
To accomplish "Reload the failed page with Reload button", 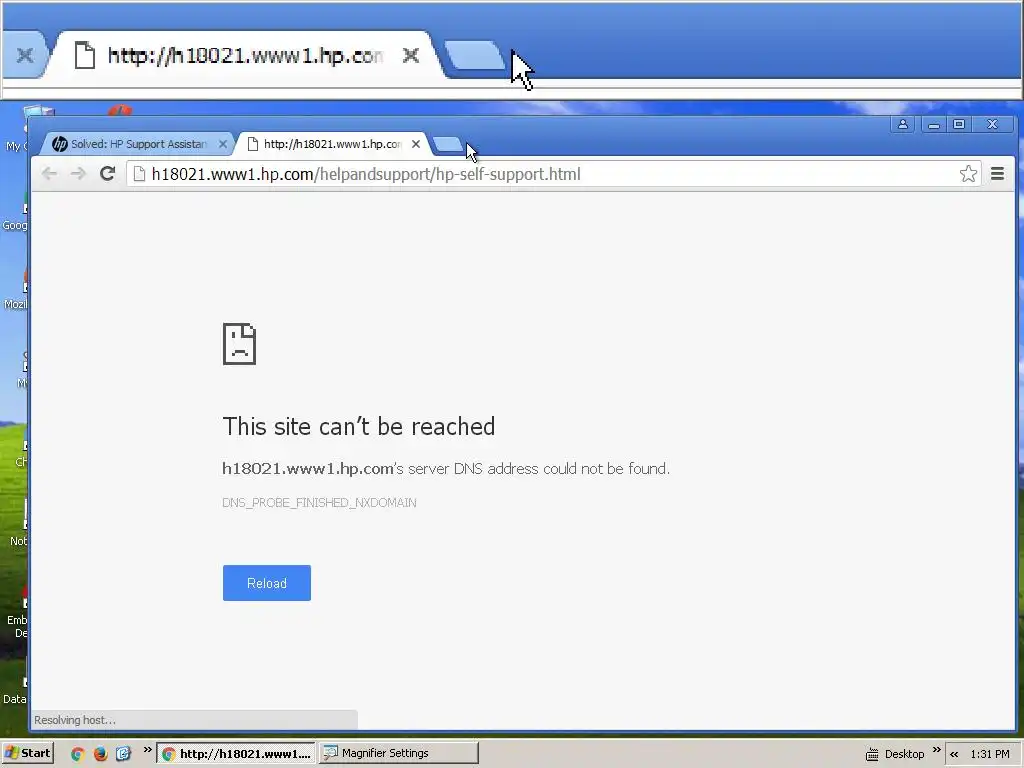I will (x=266, y=583).
